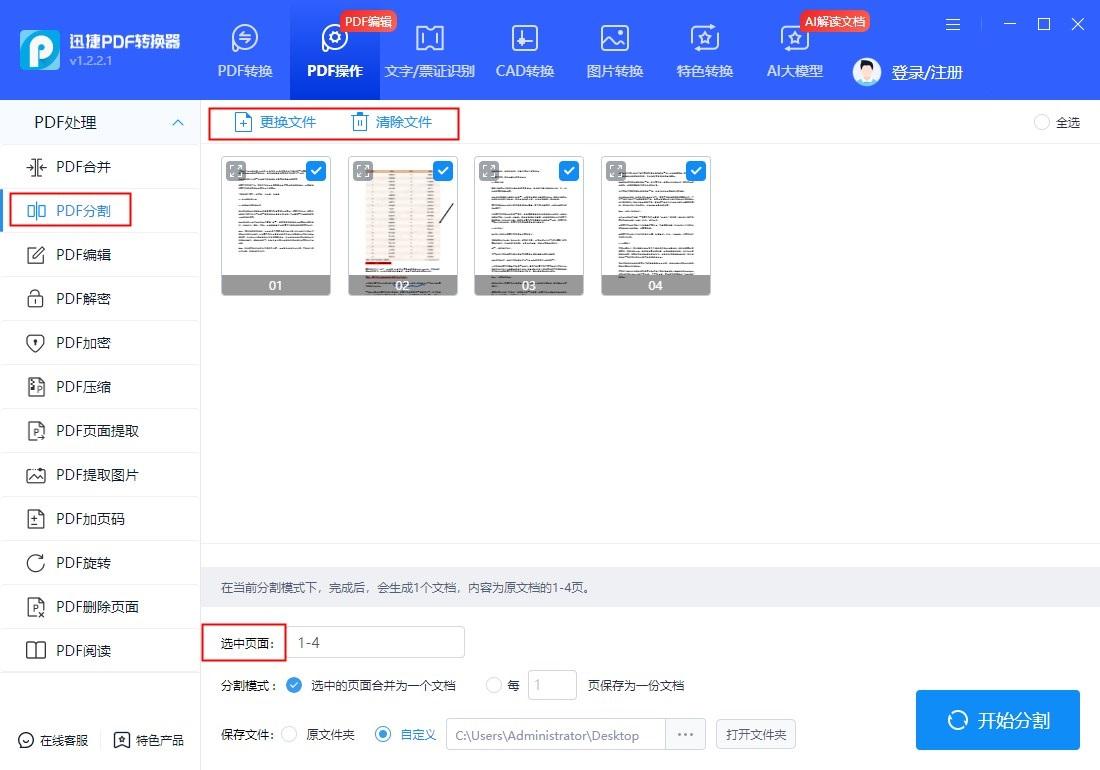Open the AI大模型 tab
This screenshot has height=770, width=1100.
(794, 50)
